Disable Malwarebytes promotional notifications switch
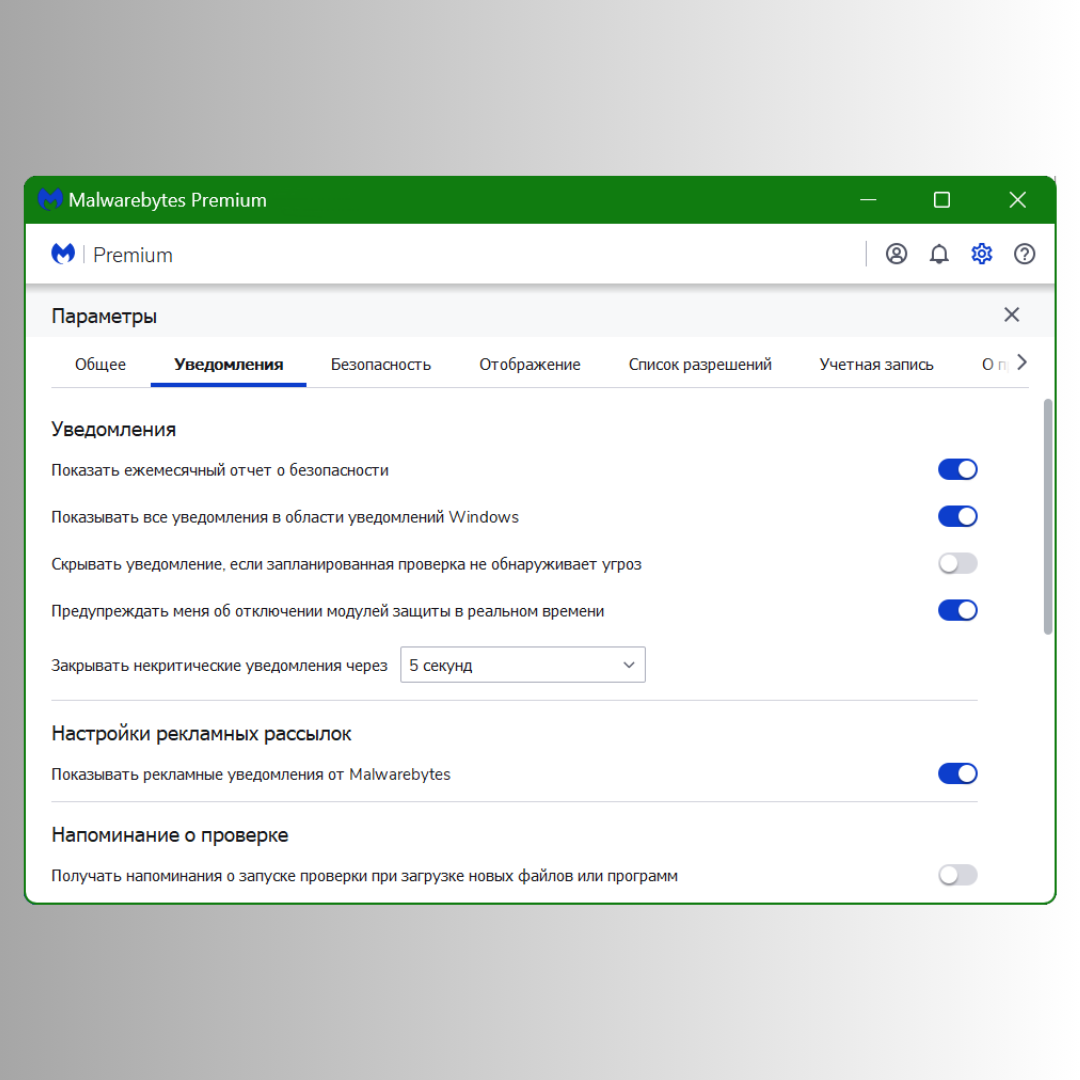The height and width of the screenshot is (1080, 1080). tap(957, 773)
